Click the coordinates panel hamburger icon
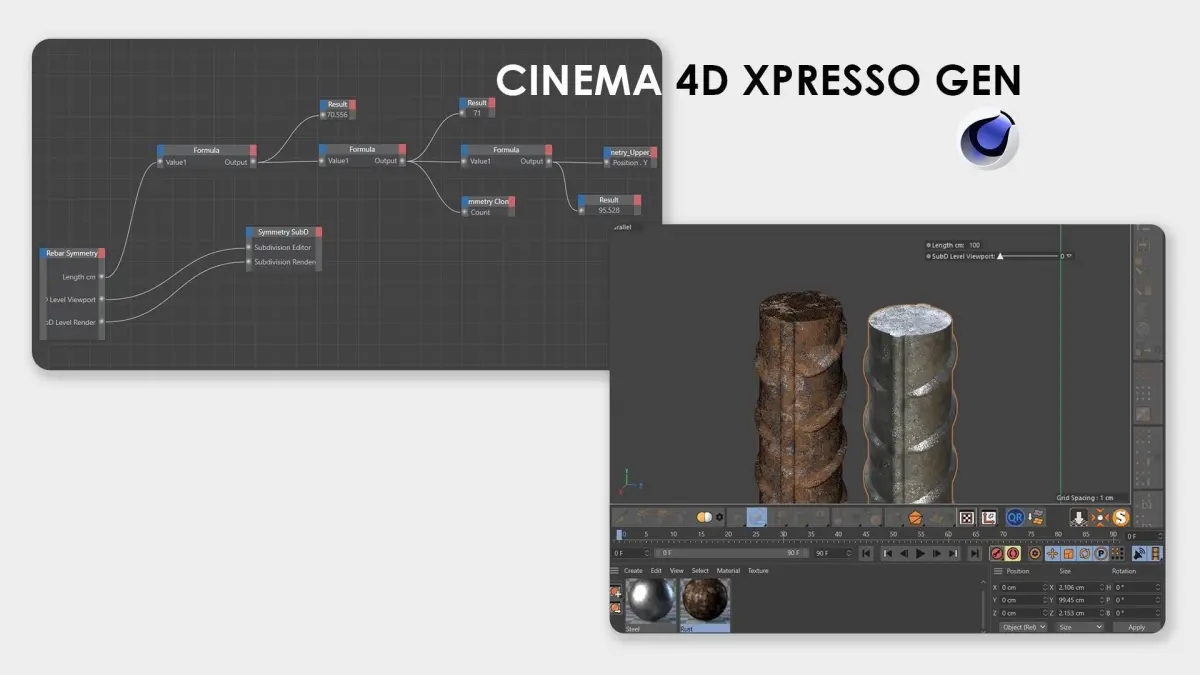The height and width of the screenshot is (675, 1200). 997,571
